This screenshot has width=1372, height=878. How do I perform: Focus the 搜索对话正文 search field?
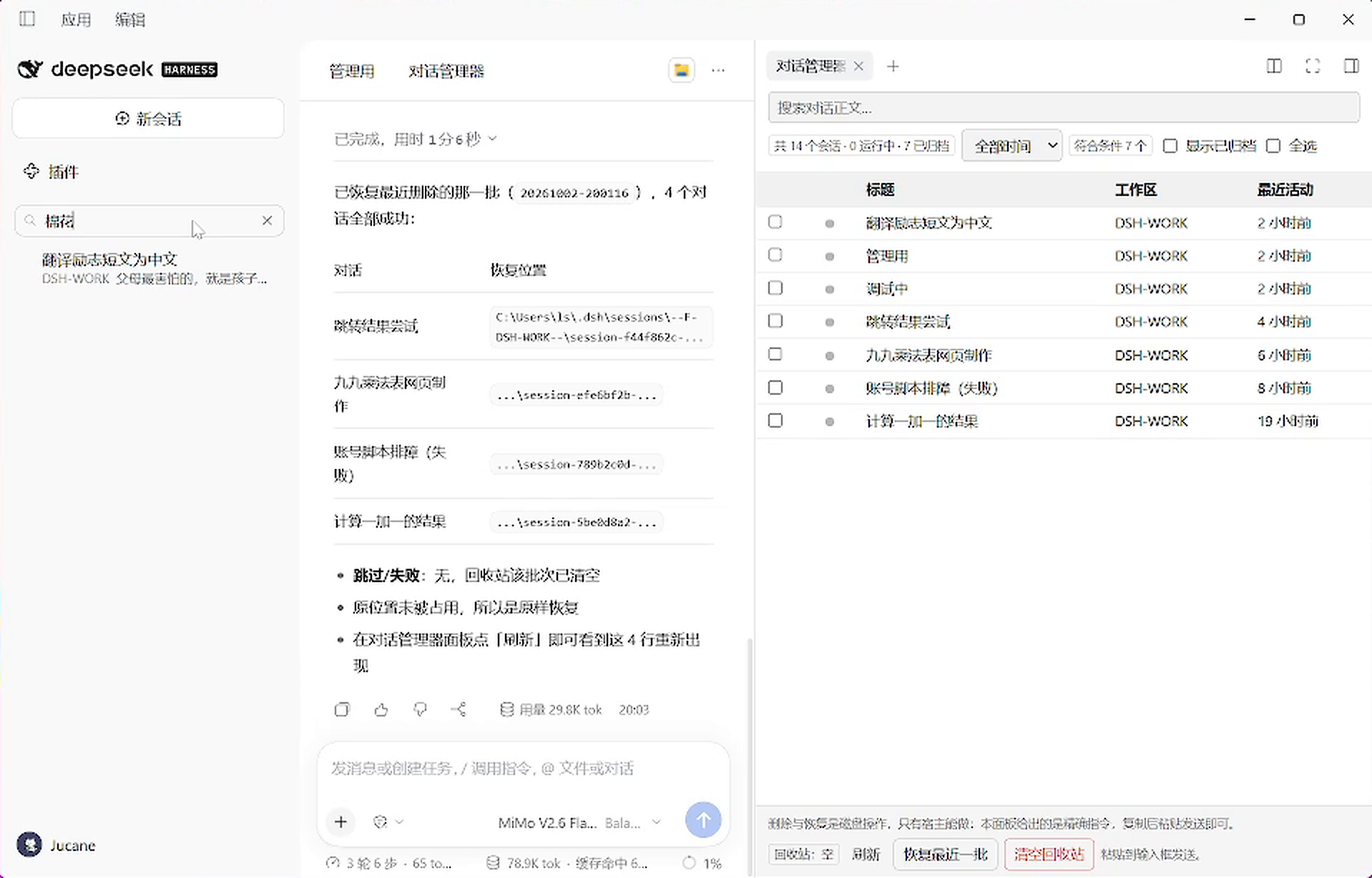click(1064, 108)
